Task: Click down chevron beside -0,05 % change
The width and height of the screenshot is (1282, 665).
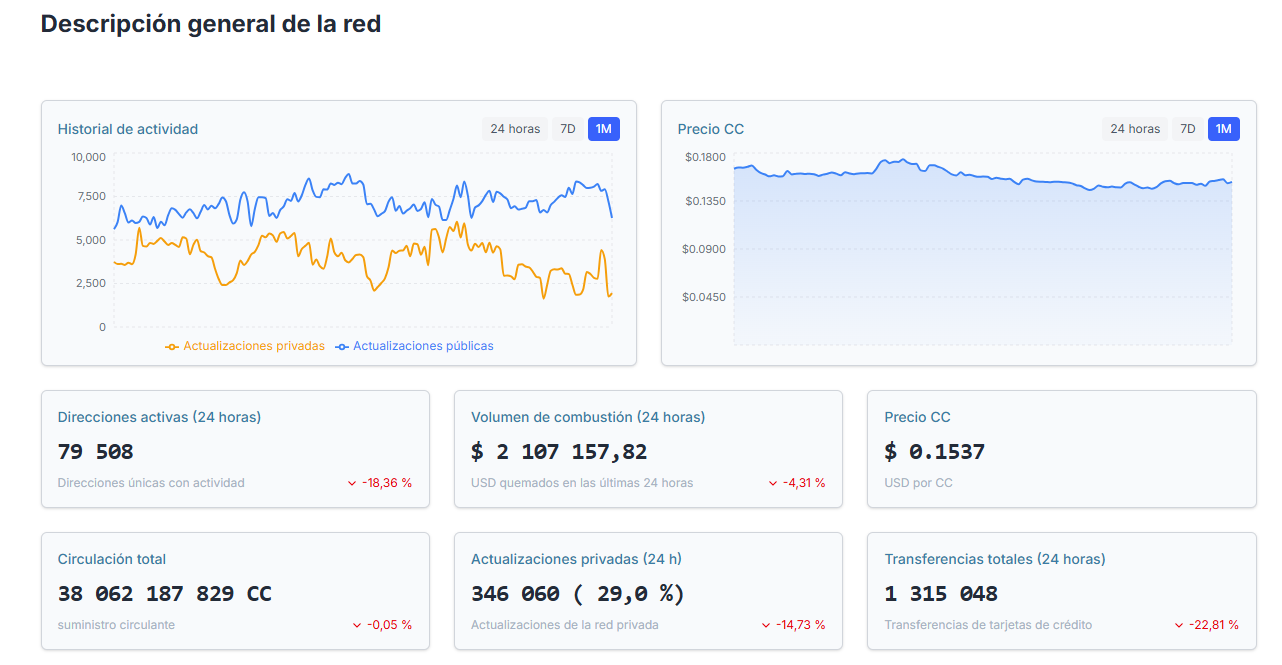Action: pyautogui.click(x=357, y=625)
